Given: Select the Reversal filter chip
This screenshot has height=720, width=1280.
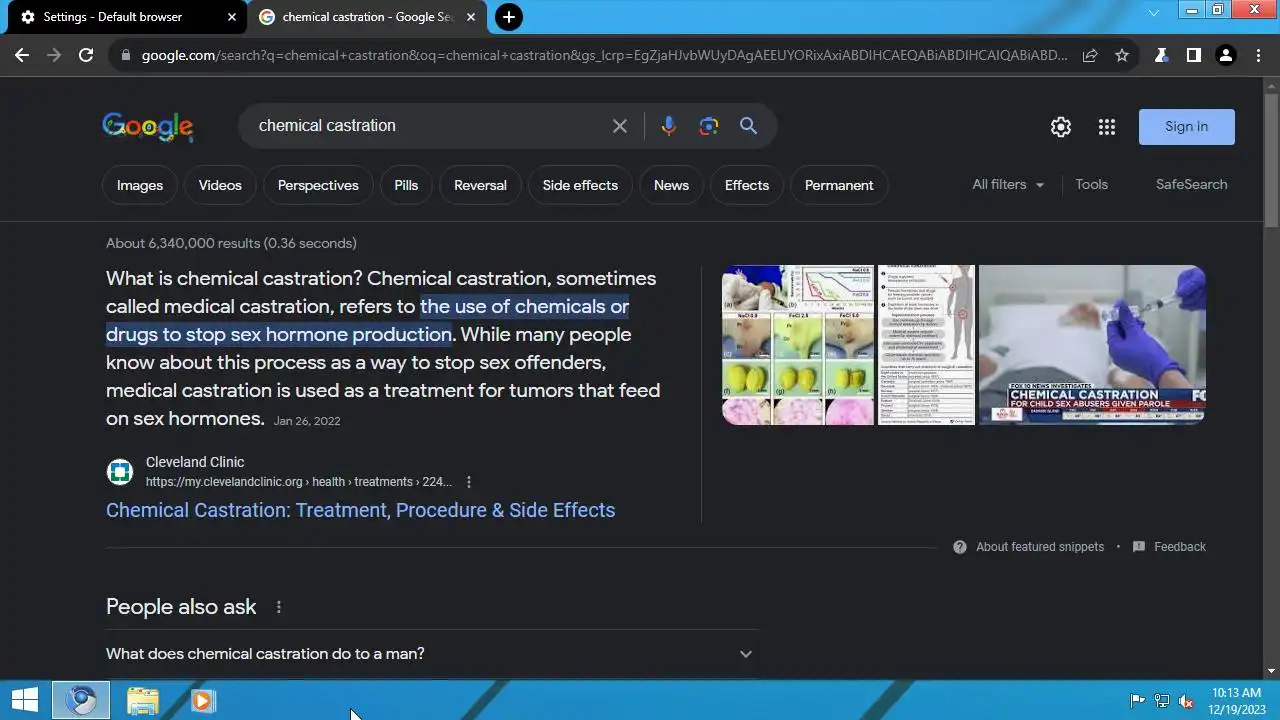Looking at the screenshot, I should 480,185.
